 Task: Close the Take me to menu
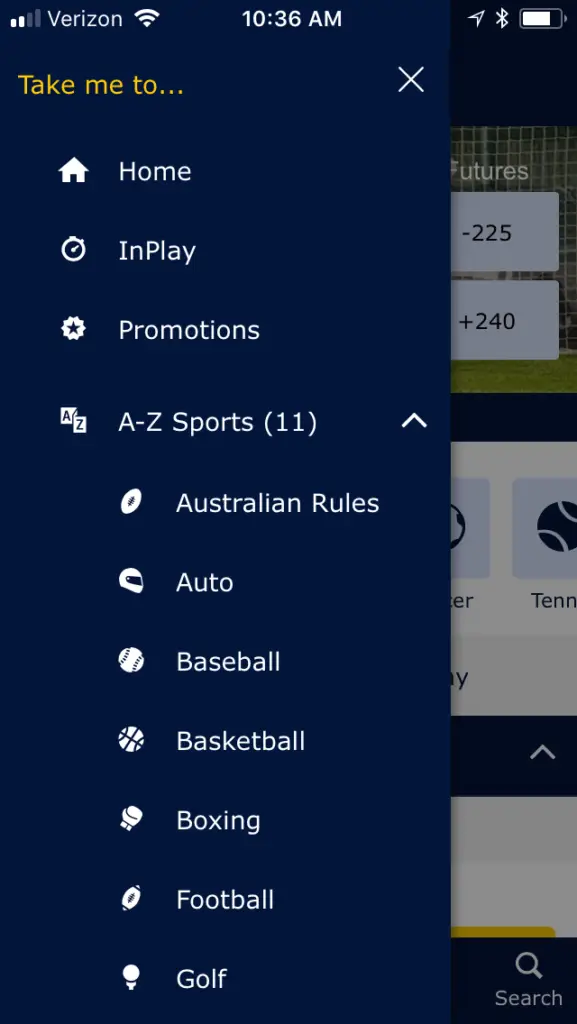point(411,80)
